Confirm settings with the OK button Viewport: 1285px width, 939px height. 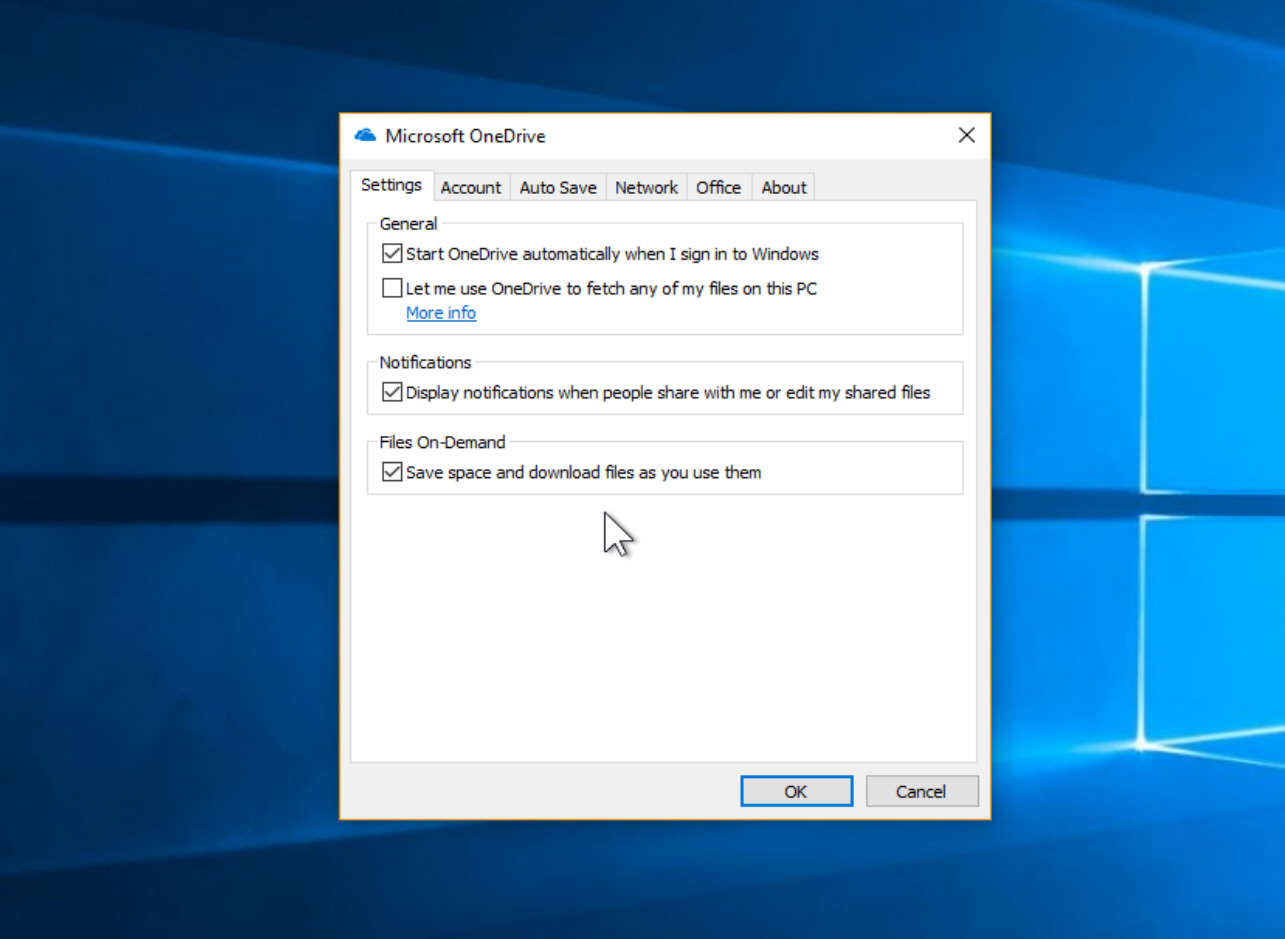click(x=796, y=791)
